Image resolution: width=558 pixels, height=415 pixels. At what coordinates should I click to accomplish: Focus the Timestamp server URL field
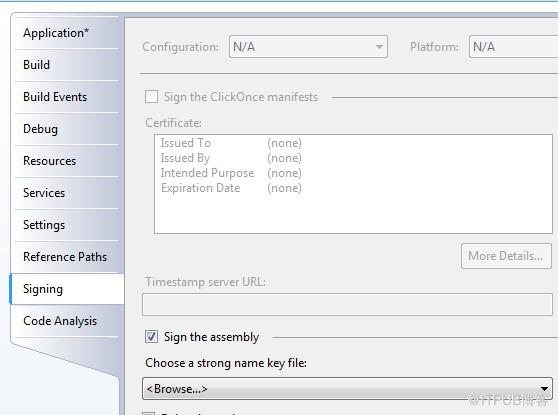coord(347,305)
